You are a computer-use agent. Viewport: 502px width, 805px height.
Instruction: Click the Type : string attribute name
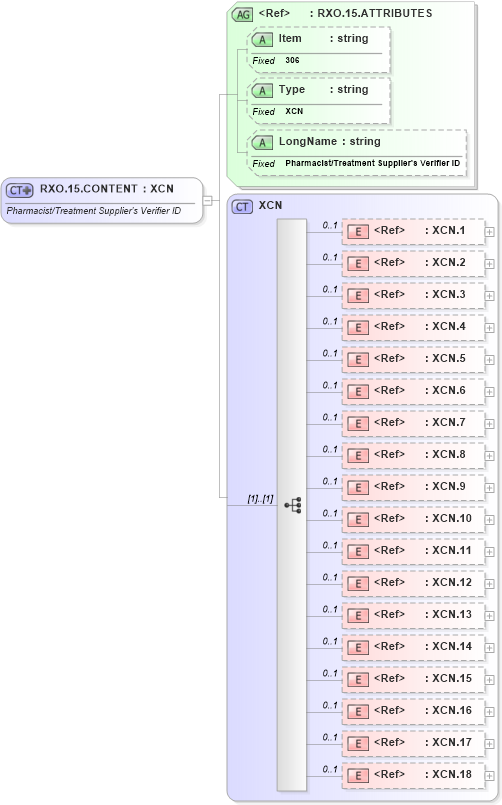[x=323, y=90]
